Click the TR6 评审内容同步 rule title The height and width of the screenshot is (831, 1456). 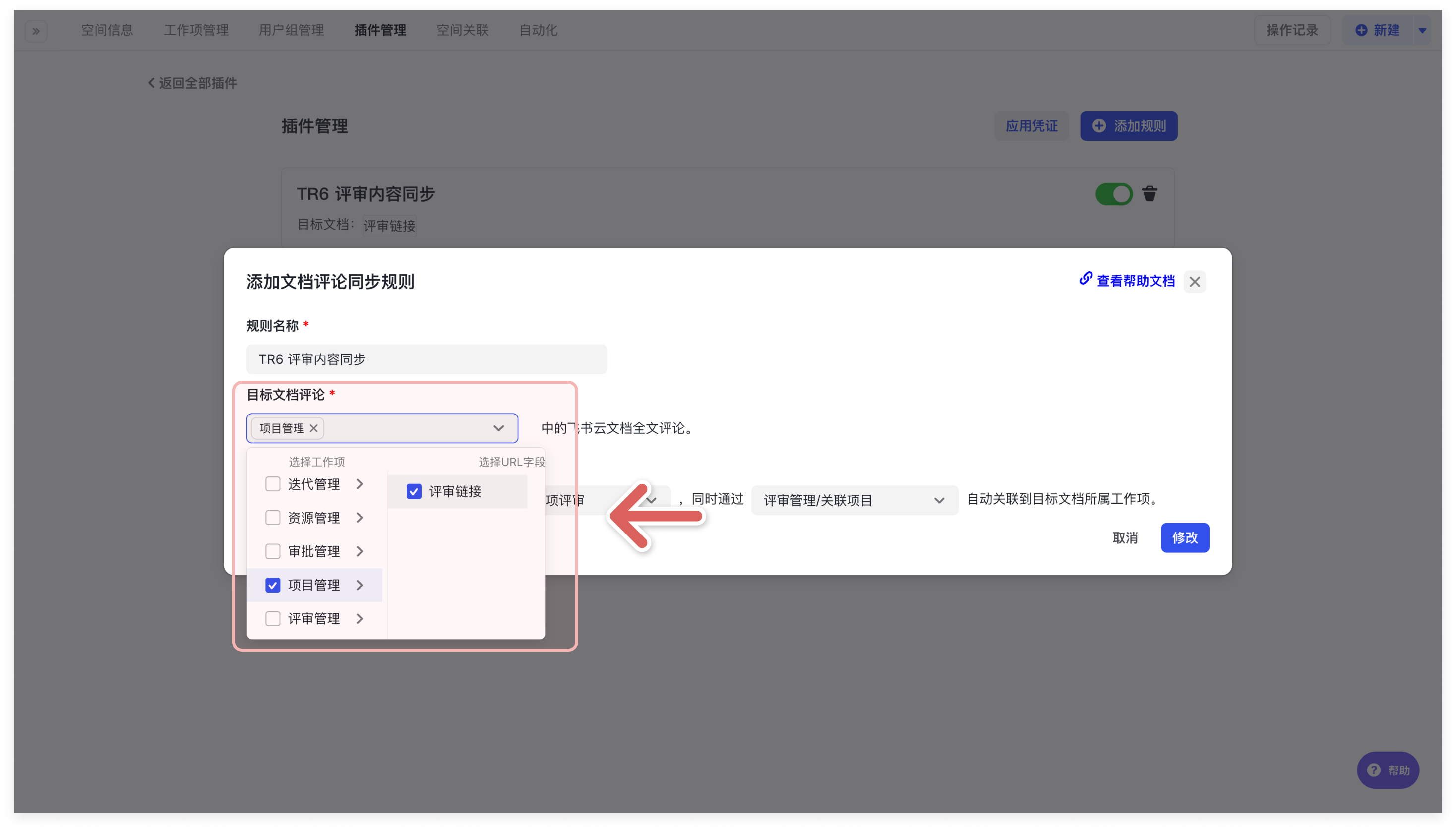366,194
